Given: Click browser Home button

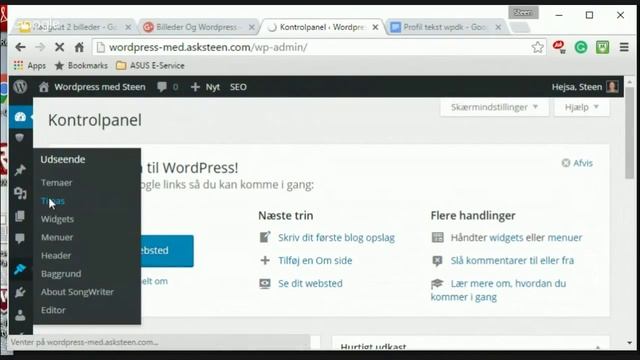Looking at the screenshot, I should (79, 47).
